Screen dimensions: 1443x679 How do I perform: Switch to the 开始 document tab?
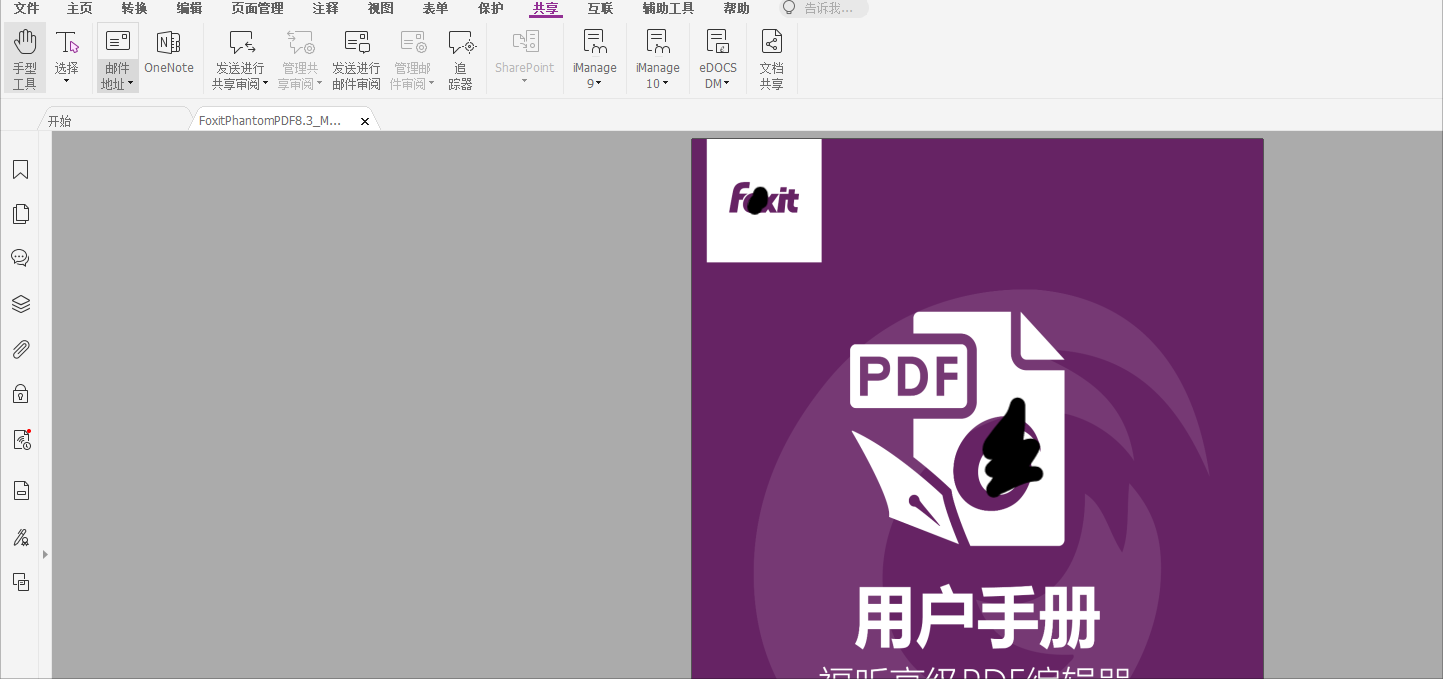[x=58, y=119]
